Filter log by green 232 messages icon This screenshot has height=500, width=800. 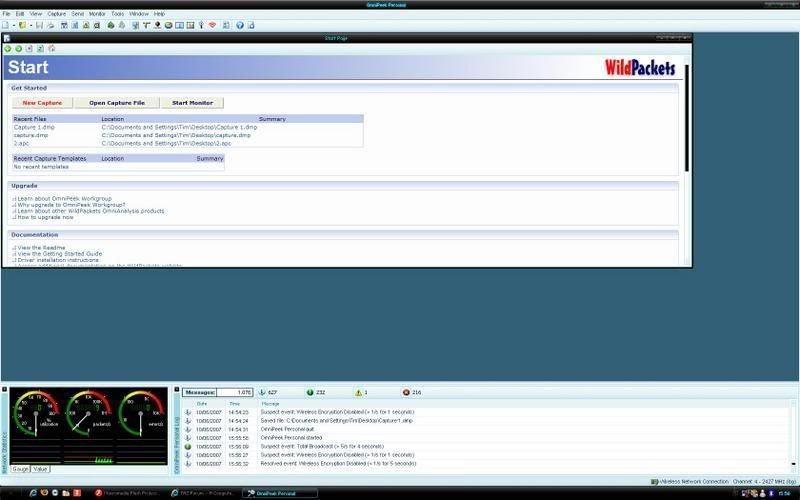click(x=310, y=392)
